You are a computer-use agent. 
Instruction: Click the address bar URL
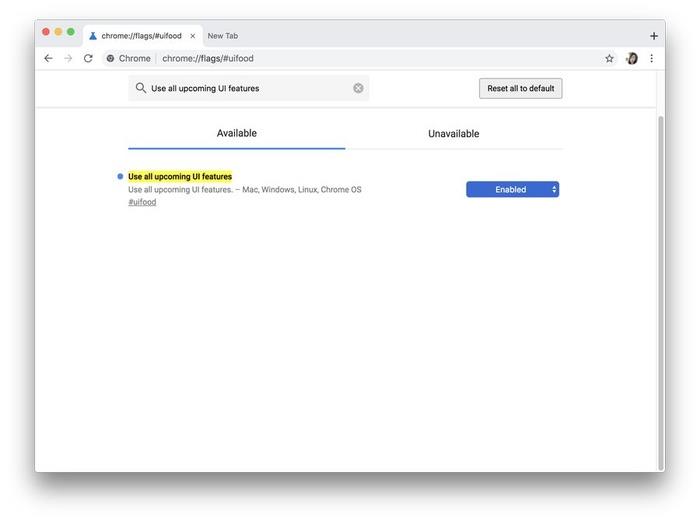(208, 59)
